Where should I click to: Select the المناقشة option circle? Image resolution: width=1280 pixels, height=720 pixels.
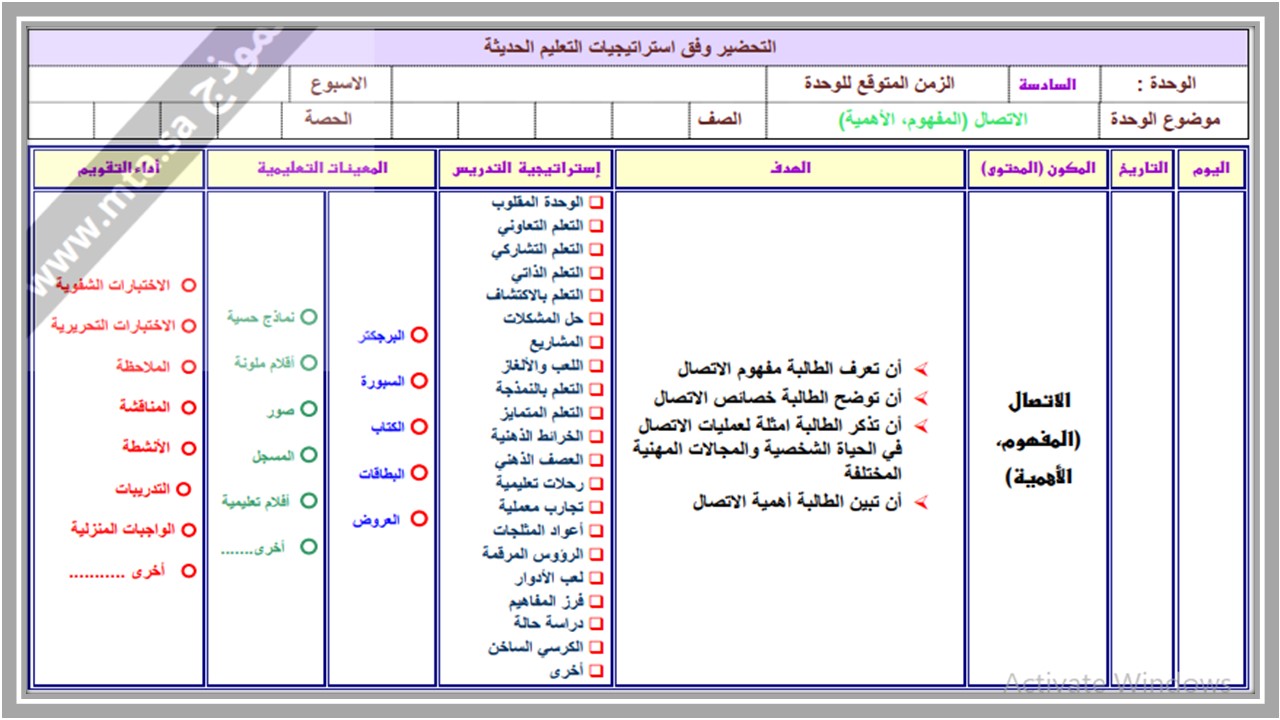pyautogui.click(x=188, y=407)
